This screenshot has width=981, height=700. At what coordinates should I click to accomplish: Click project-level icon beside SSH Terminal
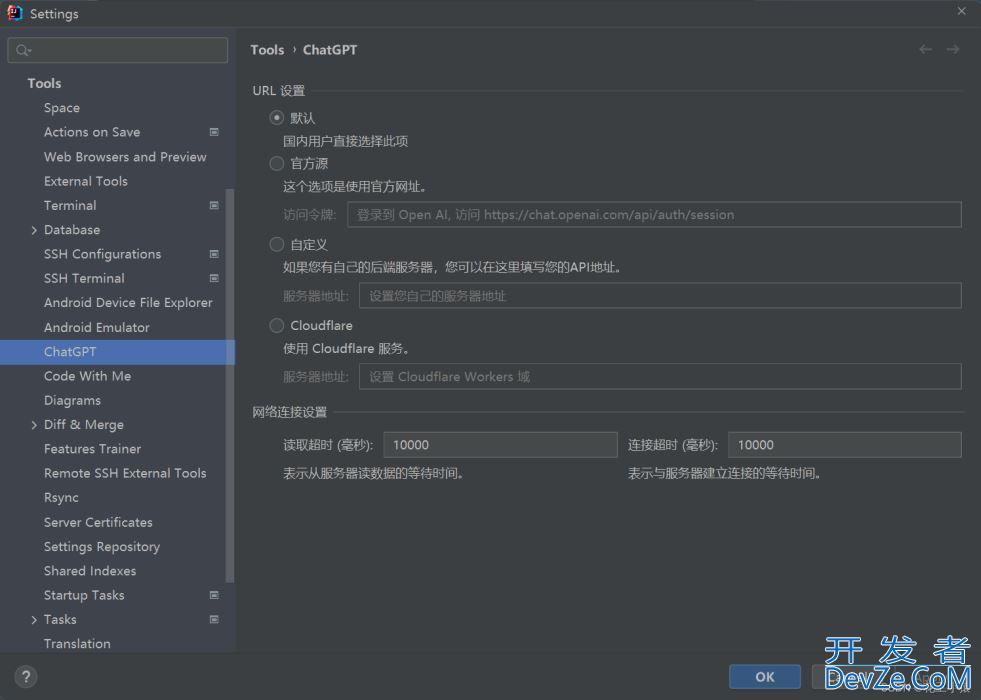click(214, 278)
